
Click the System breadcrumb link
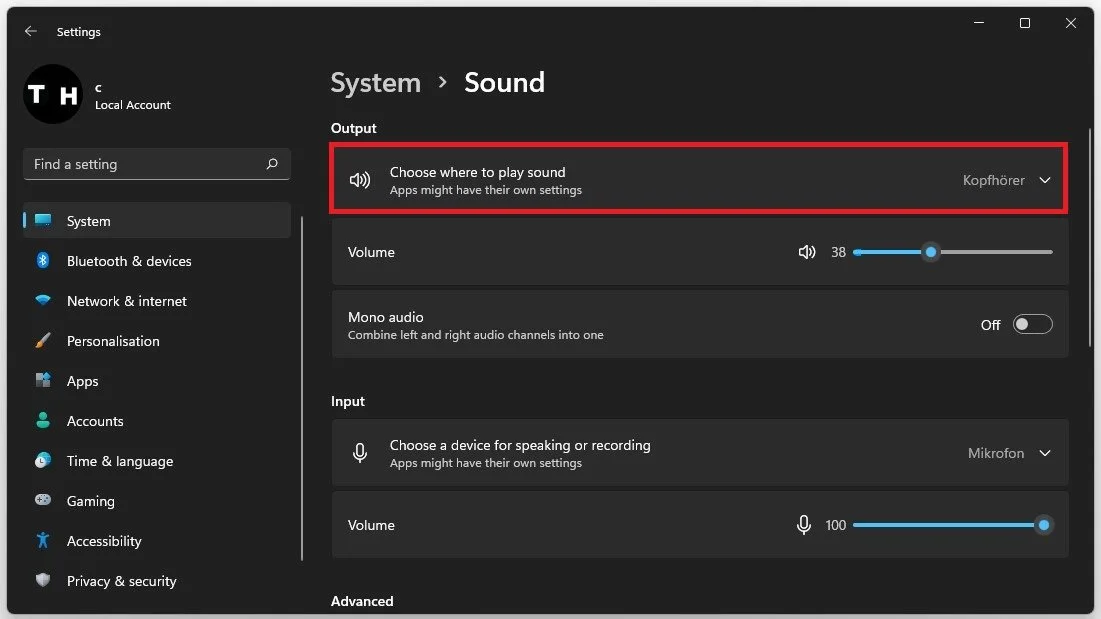375,82
